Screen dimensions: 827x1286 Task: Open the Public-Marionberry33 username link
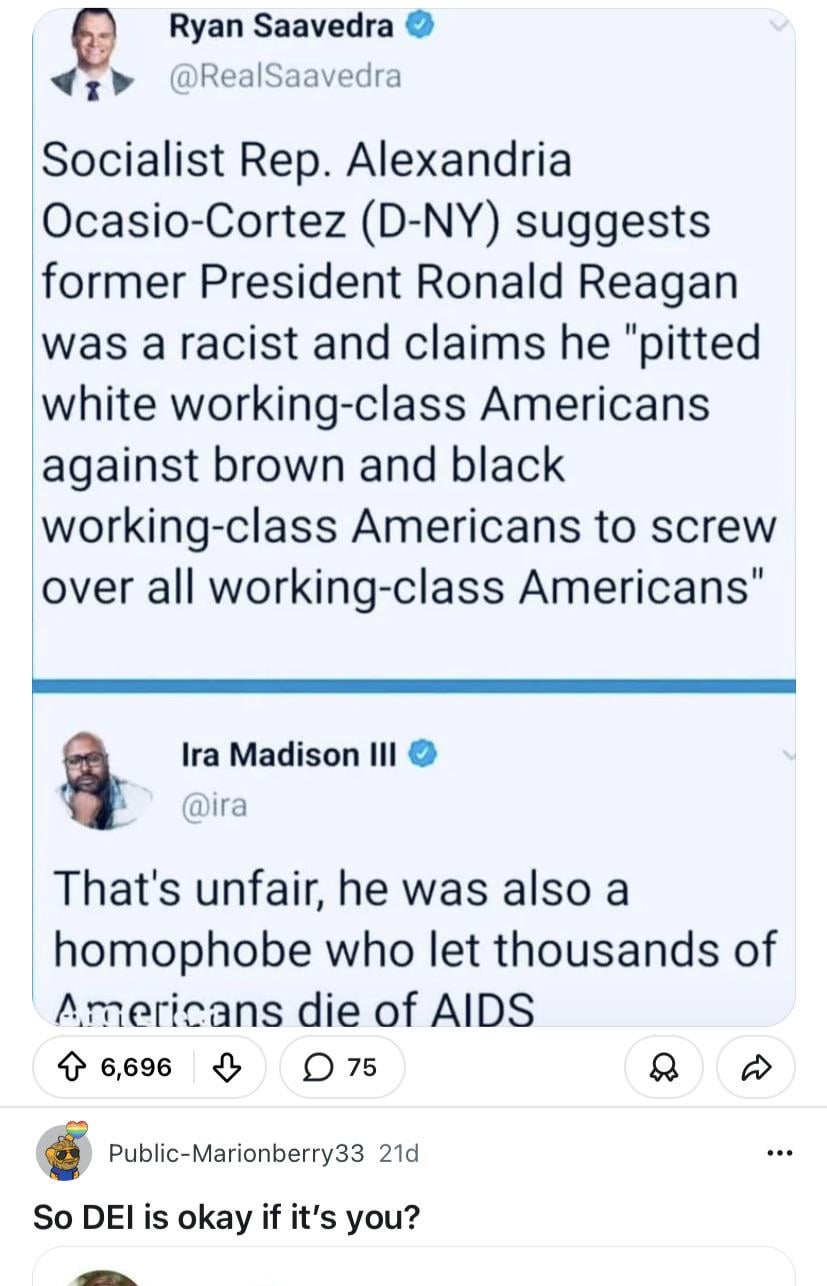(x=236, y=1154)
